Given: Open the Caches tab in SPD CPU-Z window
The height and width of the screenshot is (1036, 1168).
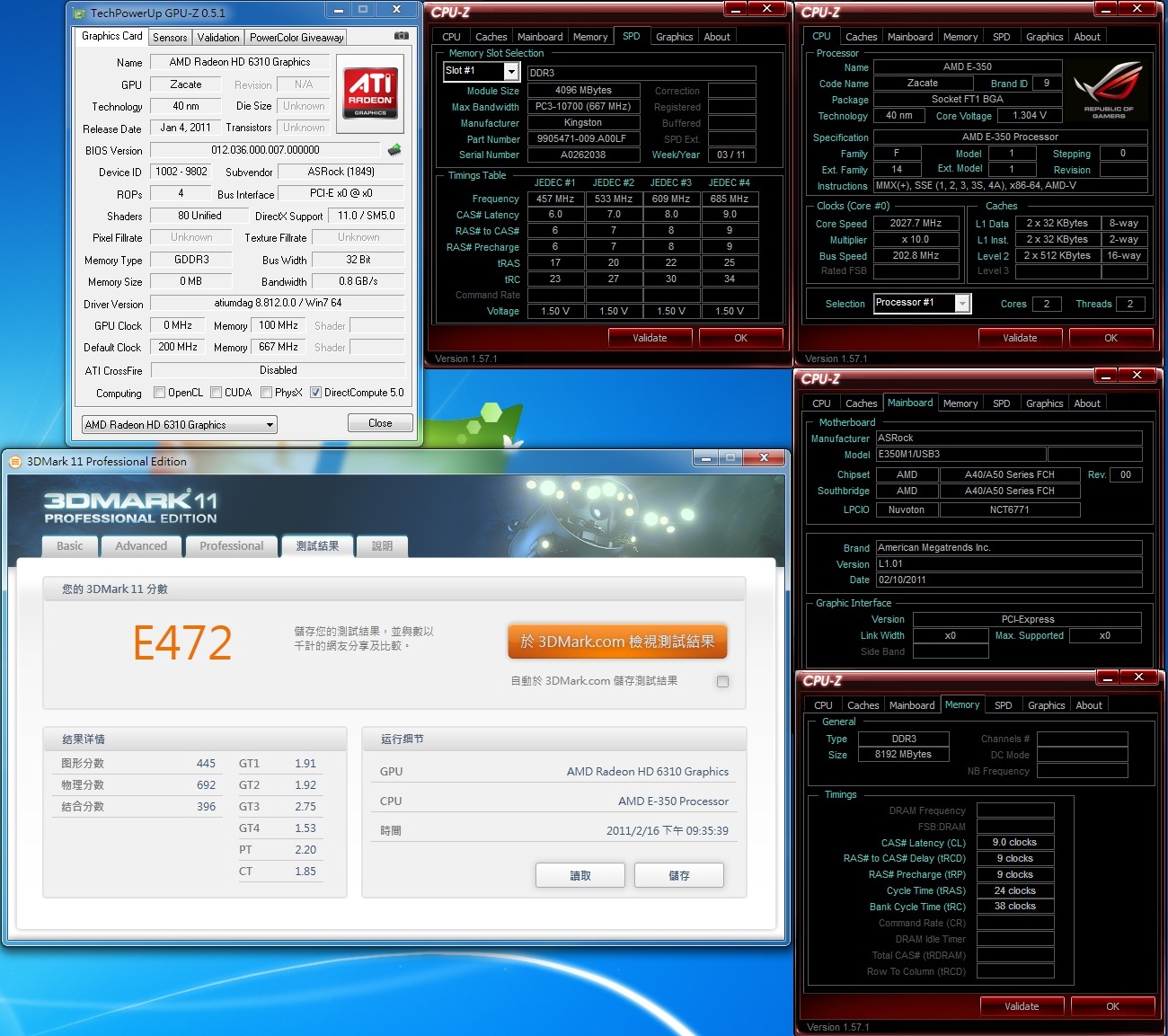Looking at the screenshot, I should coord(491,37).
